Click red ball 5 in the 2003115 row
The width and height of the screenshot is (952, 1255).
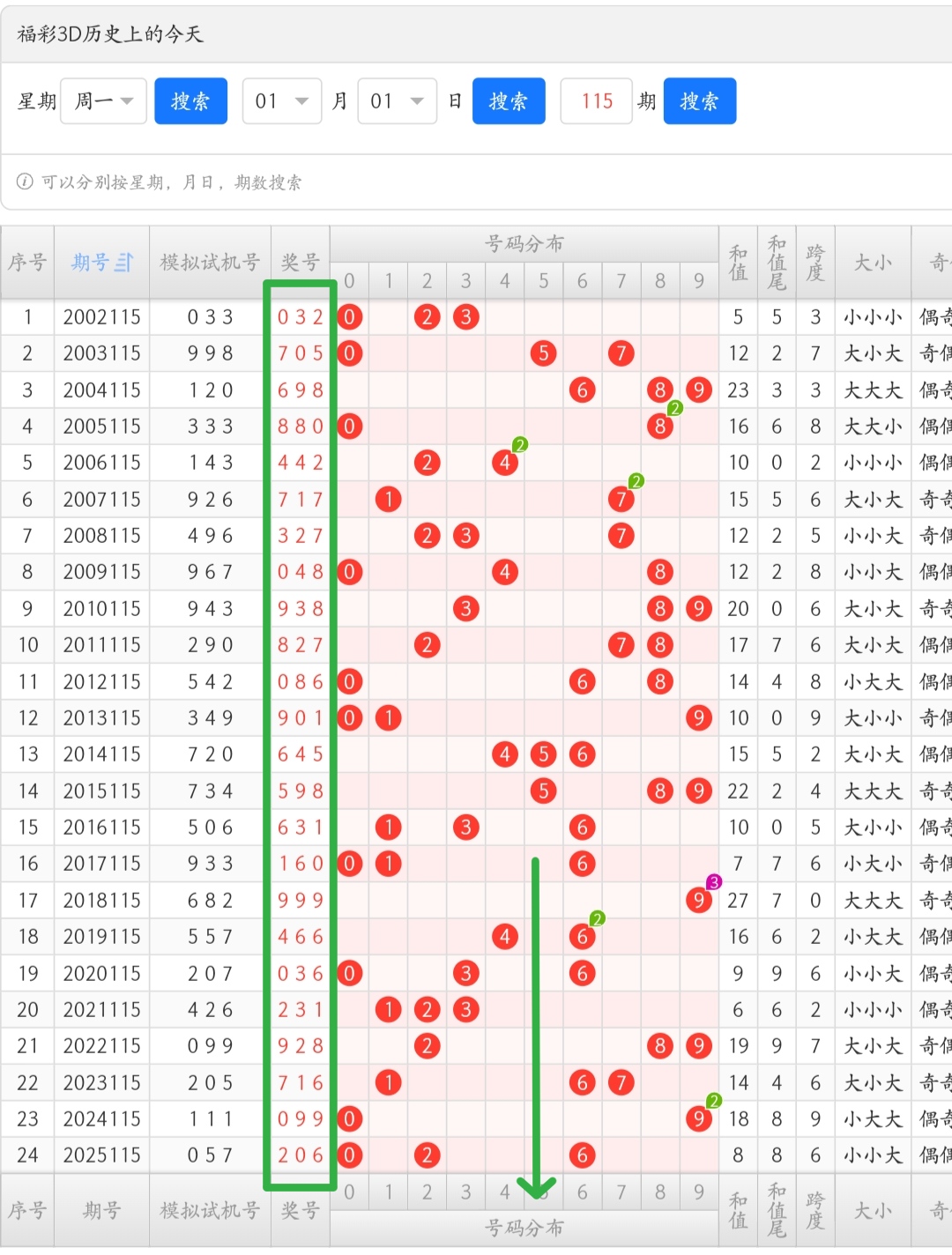(544, 353)
